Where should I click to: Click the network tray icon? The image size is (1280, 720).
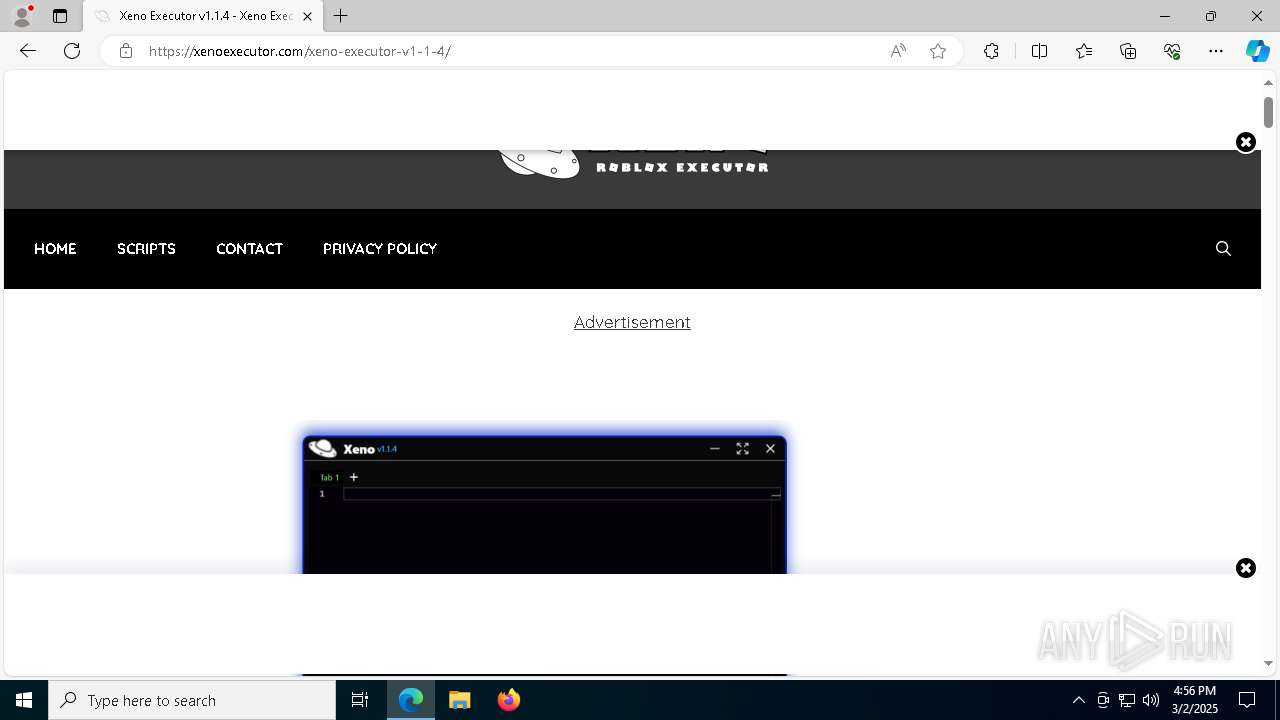1127,700
